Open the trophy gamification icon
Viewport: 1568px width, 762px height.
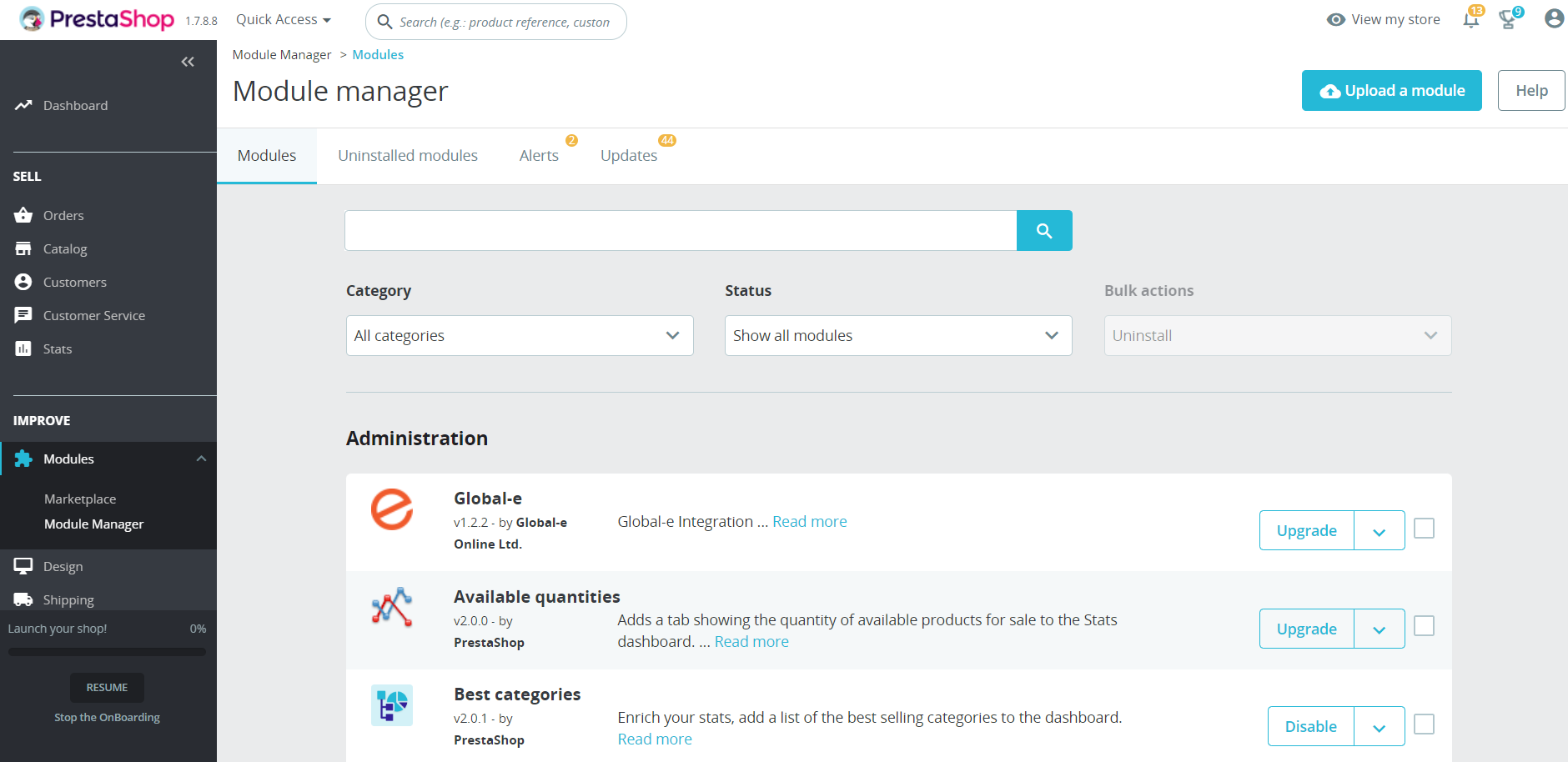pos(1508,19)
